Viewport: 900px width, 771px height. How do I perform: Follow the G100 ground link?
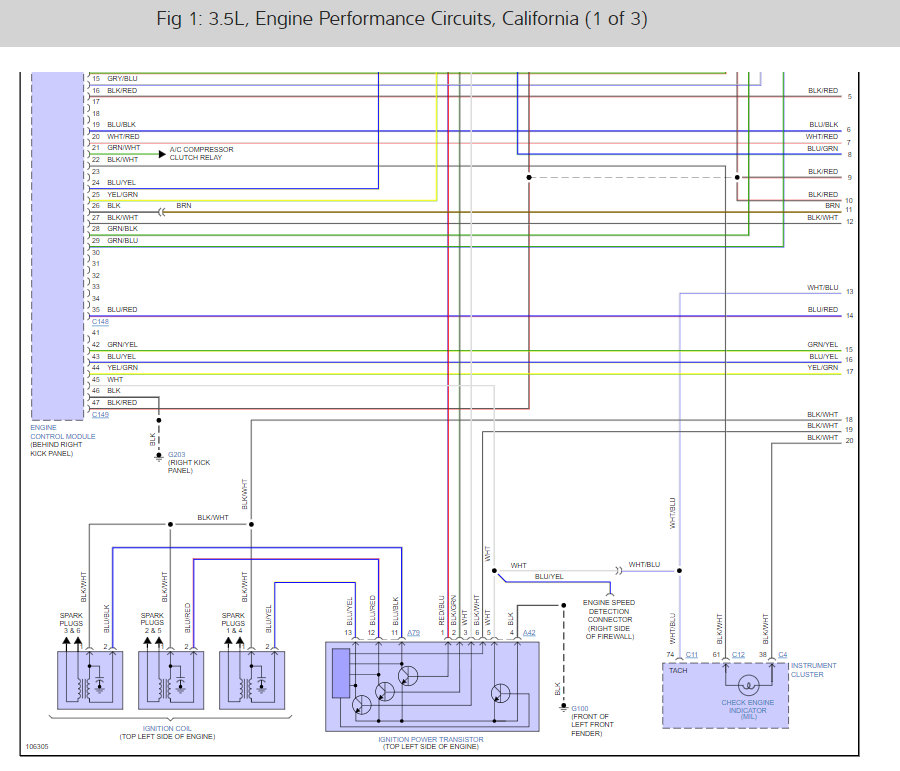click(580, 708)
